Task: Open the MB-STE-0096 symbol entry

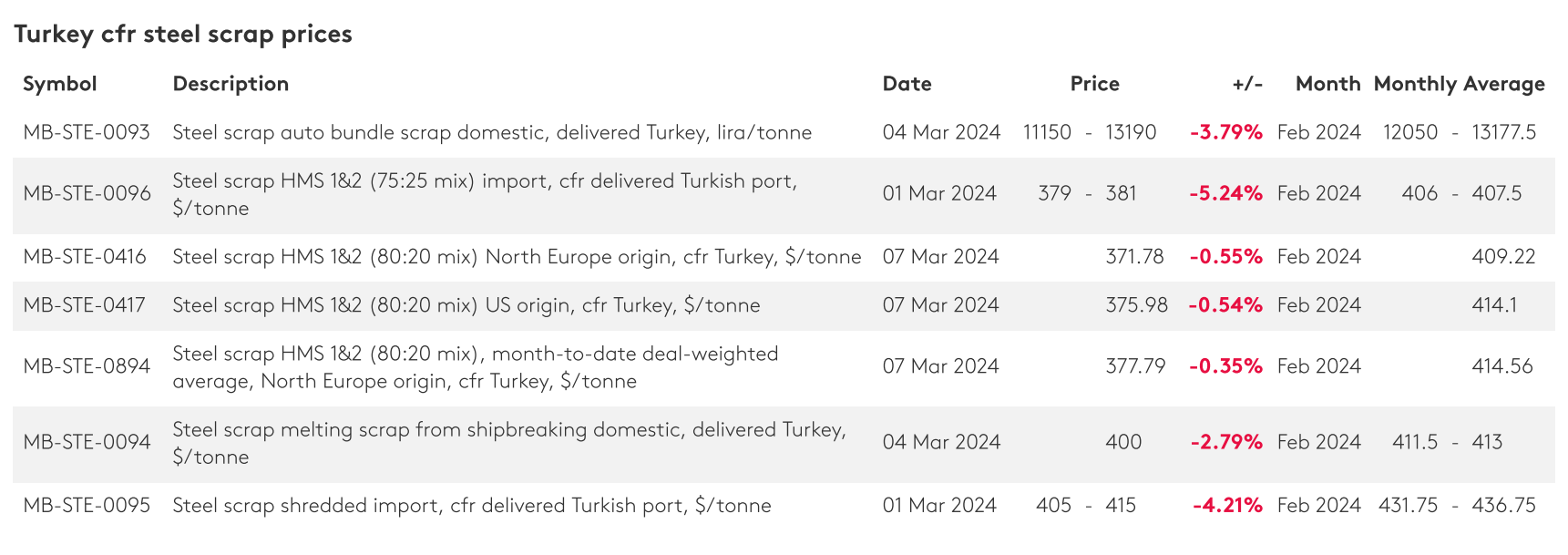Action: click(x=87, y=193)
